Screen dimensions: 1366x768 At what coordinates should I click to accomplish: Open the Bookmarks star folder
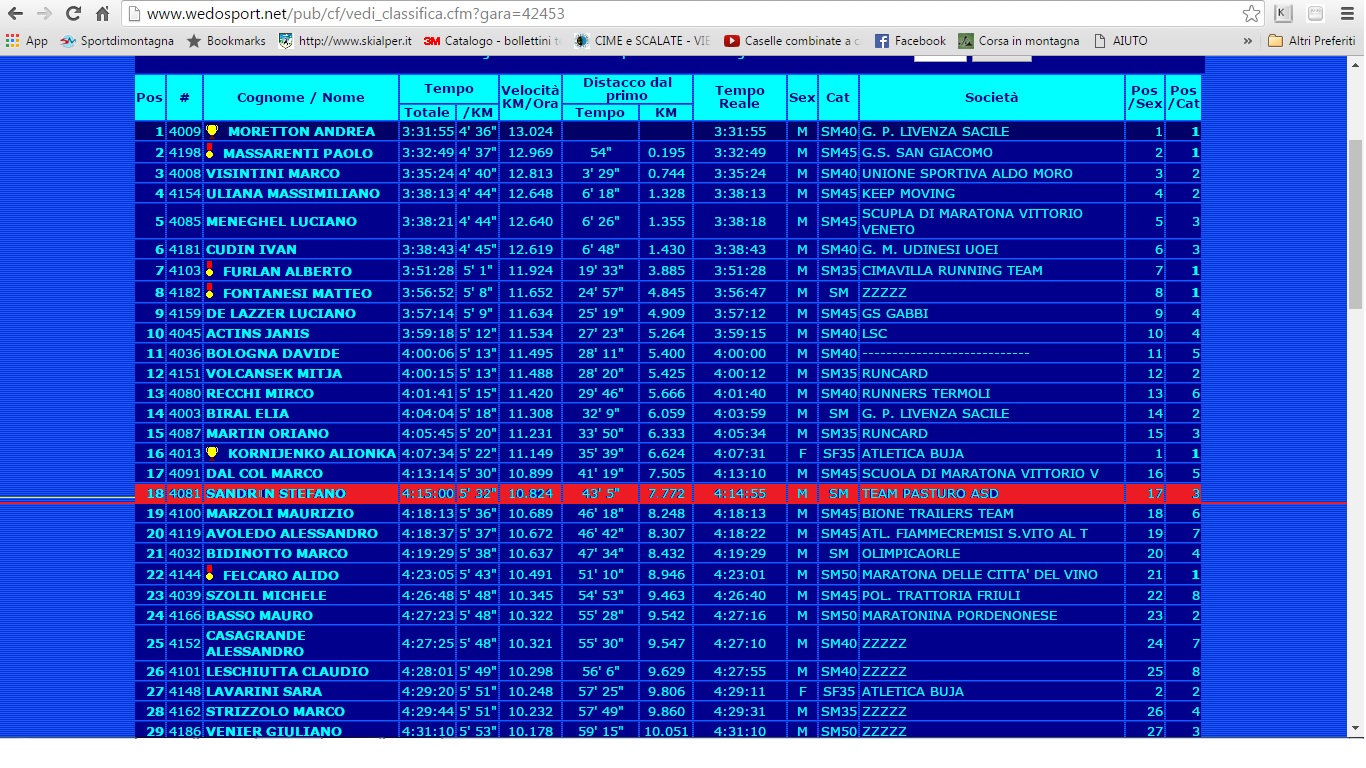pyautogui.click(x=226, y=41)
